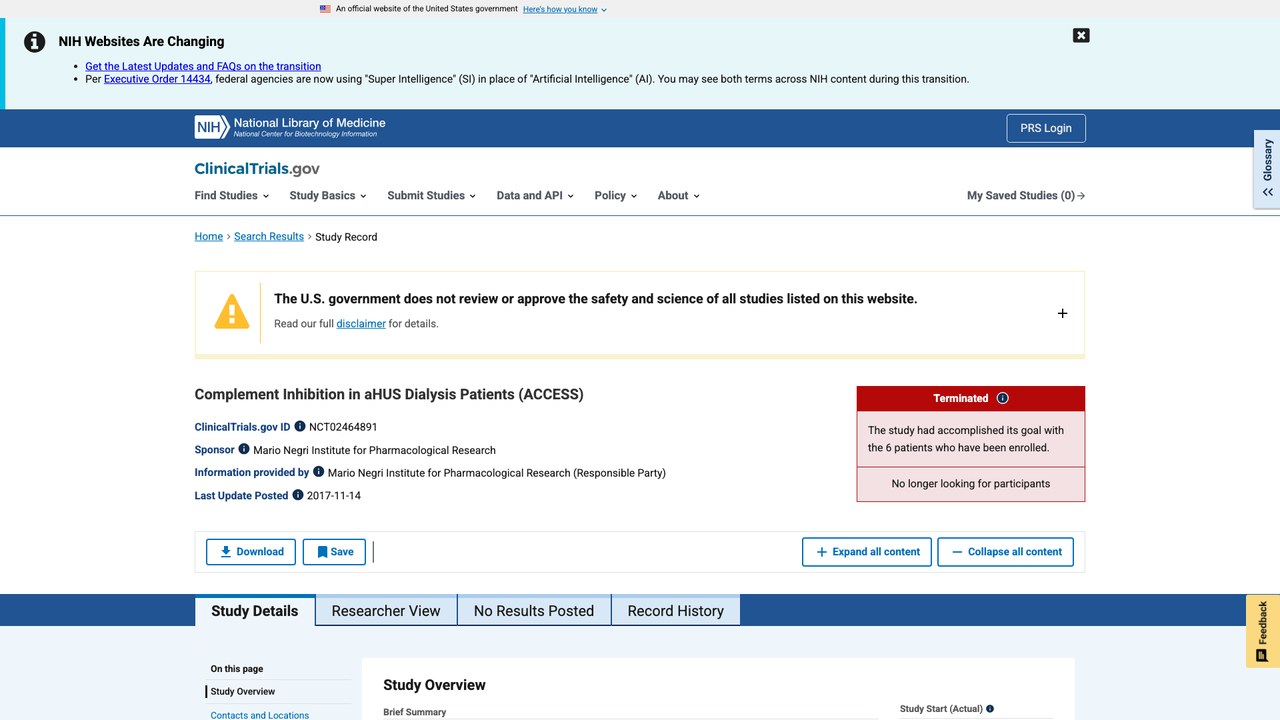Image resolution: width=1280 pixels, height=720 pixels.
Task: Open the Glossary side panel
Action: (x=1267, y=168)
